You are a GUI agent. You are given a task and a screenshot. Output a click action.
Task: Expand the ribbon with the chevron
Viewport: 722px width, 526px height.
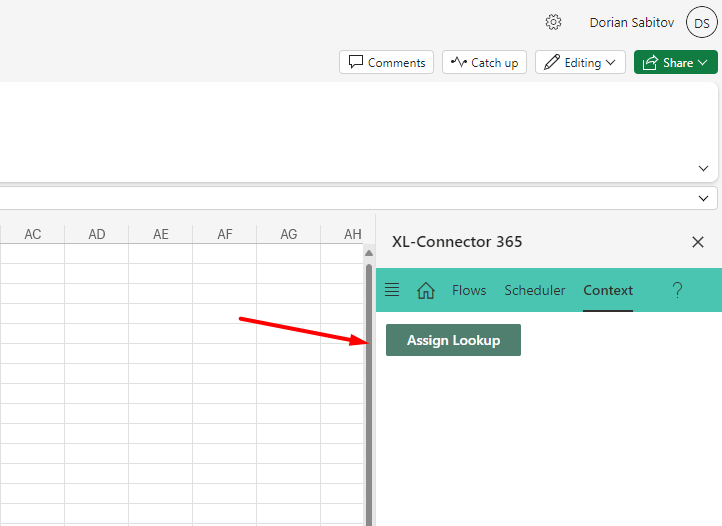pos(703,169)
